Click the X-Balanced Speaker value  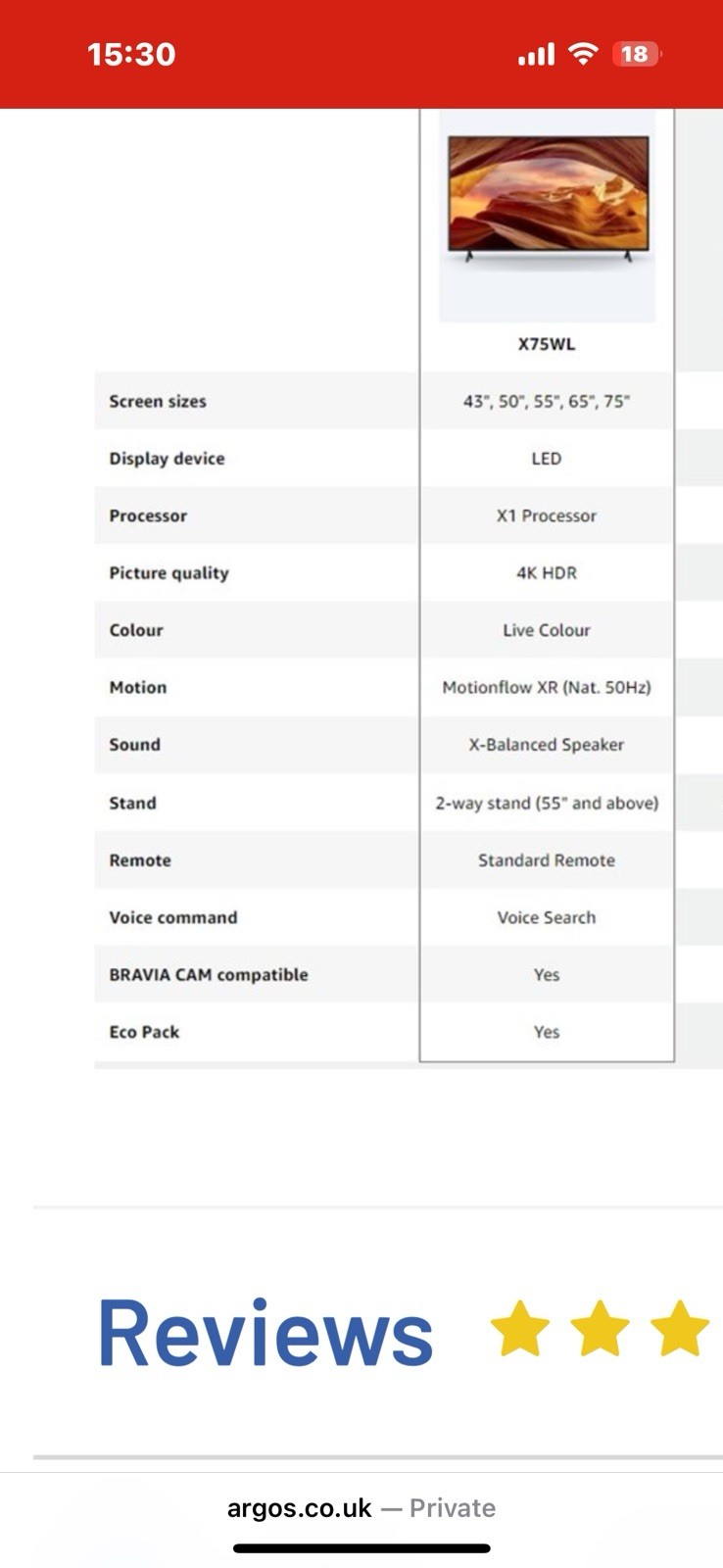(547, 745)
